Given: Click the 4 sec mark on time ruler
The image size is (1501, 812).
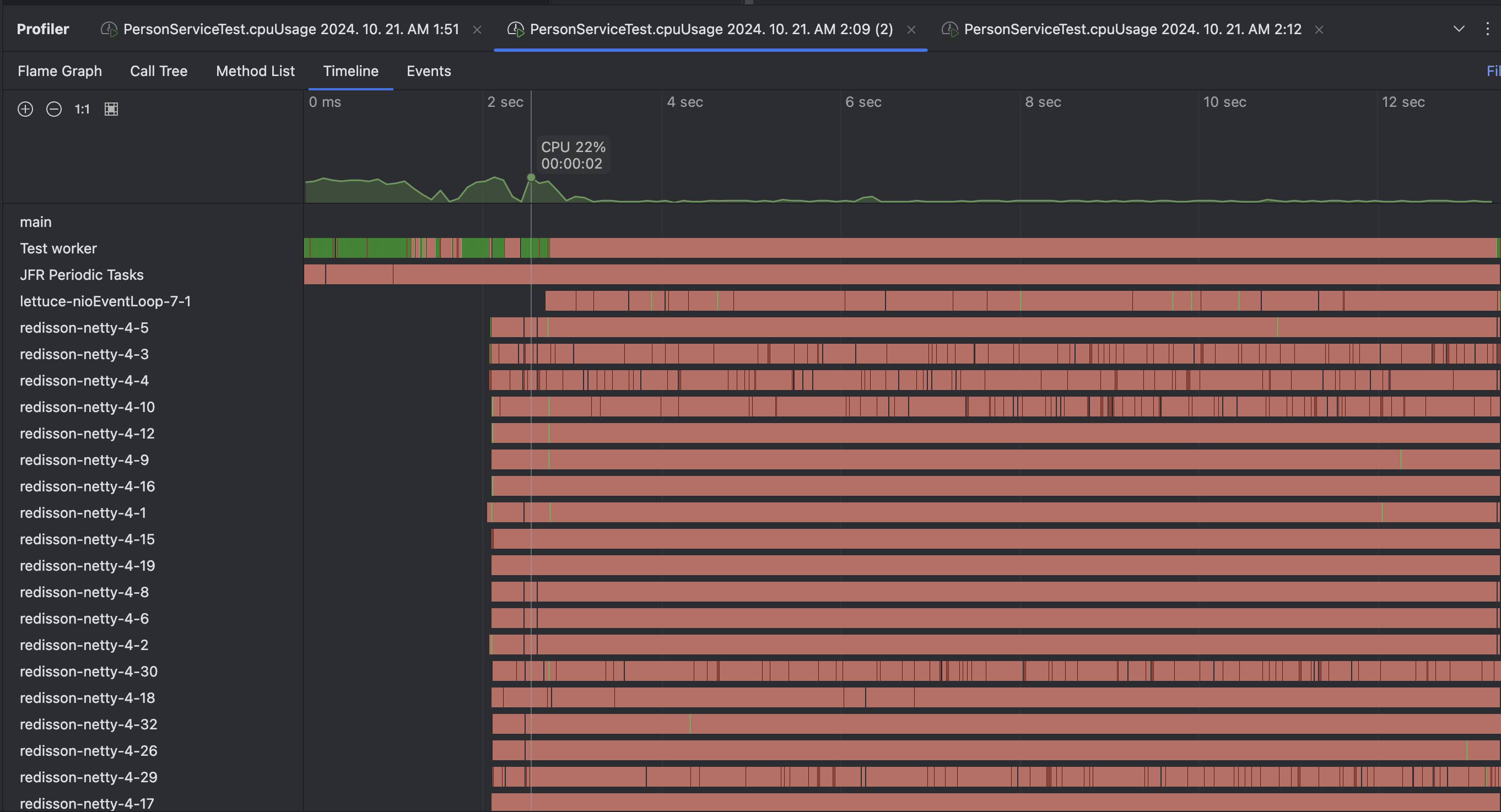Looking at the screenshot, I should (685, 102).
